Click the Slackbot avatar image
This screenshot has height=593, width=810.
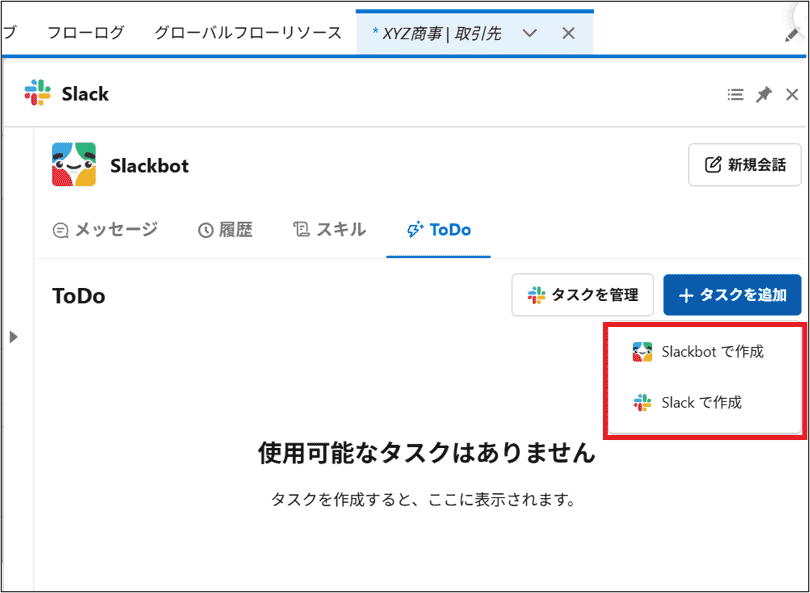(x=74, y=164)
